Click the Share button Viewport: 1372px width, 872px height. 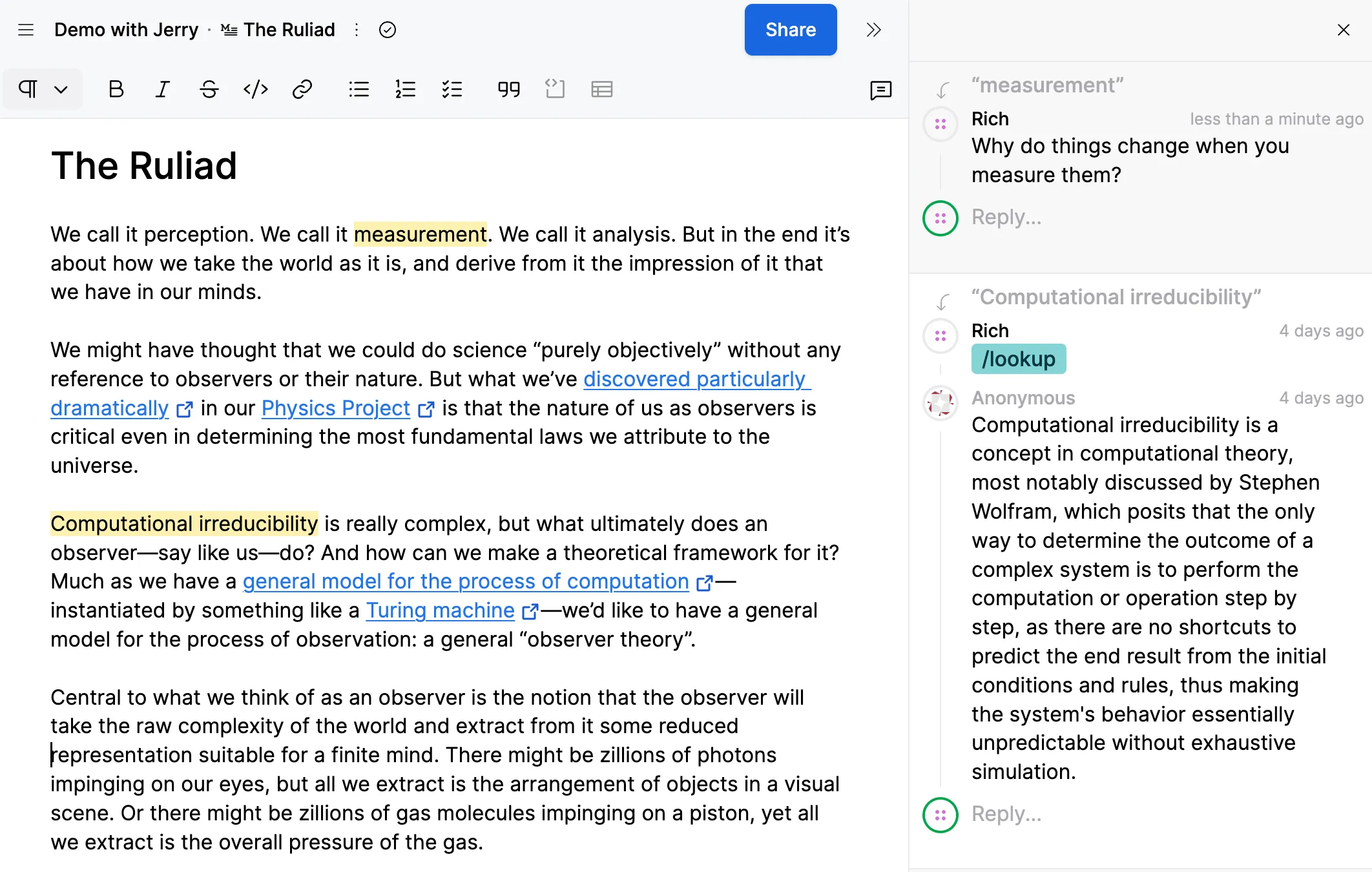pos(790,30)
